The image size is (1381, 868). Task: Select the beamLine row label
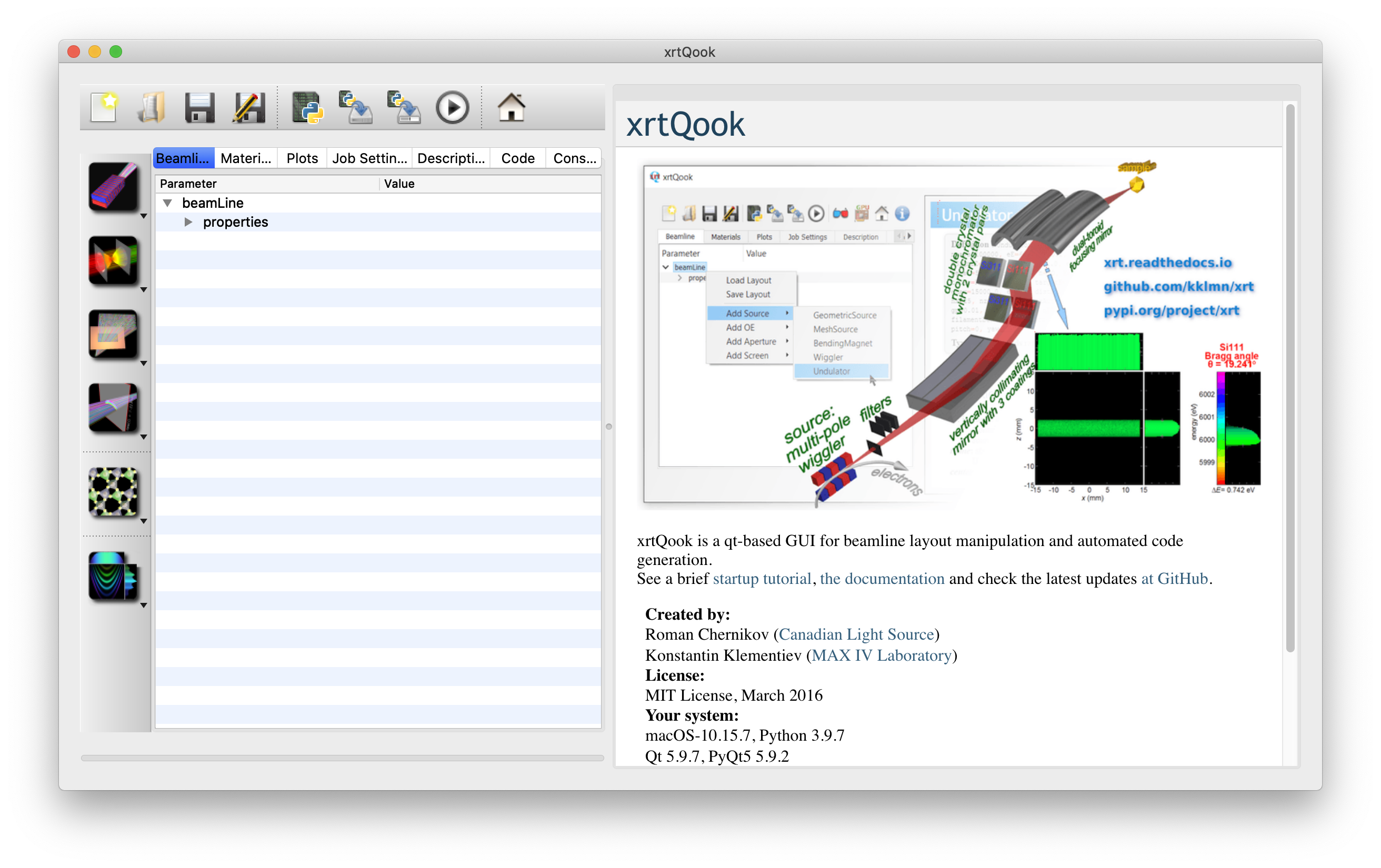(213, 203)
